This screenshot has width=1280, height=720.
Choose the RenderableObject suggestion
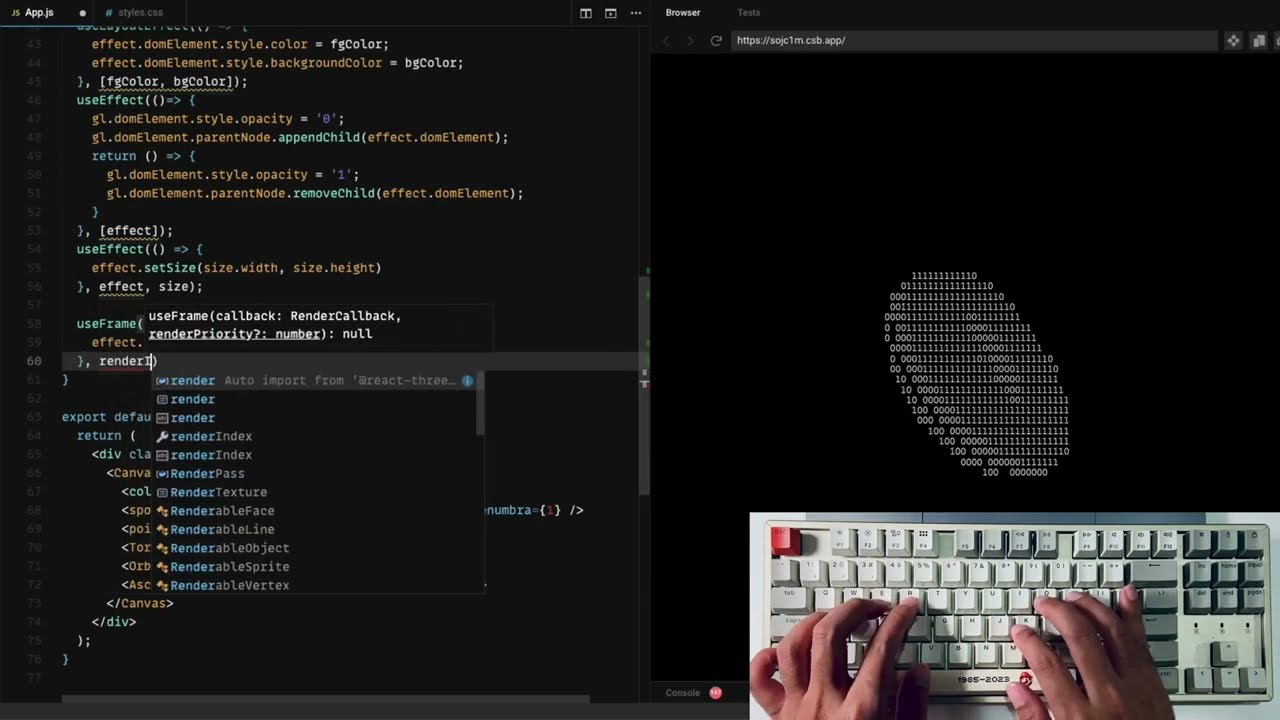point(315,549)
